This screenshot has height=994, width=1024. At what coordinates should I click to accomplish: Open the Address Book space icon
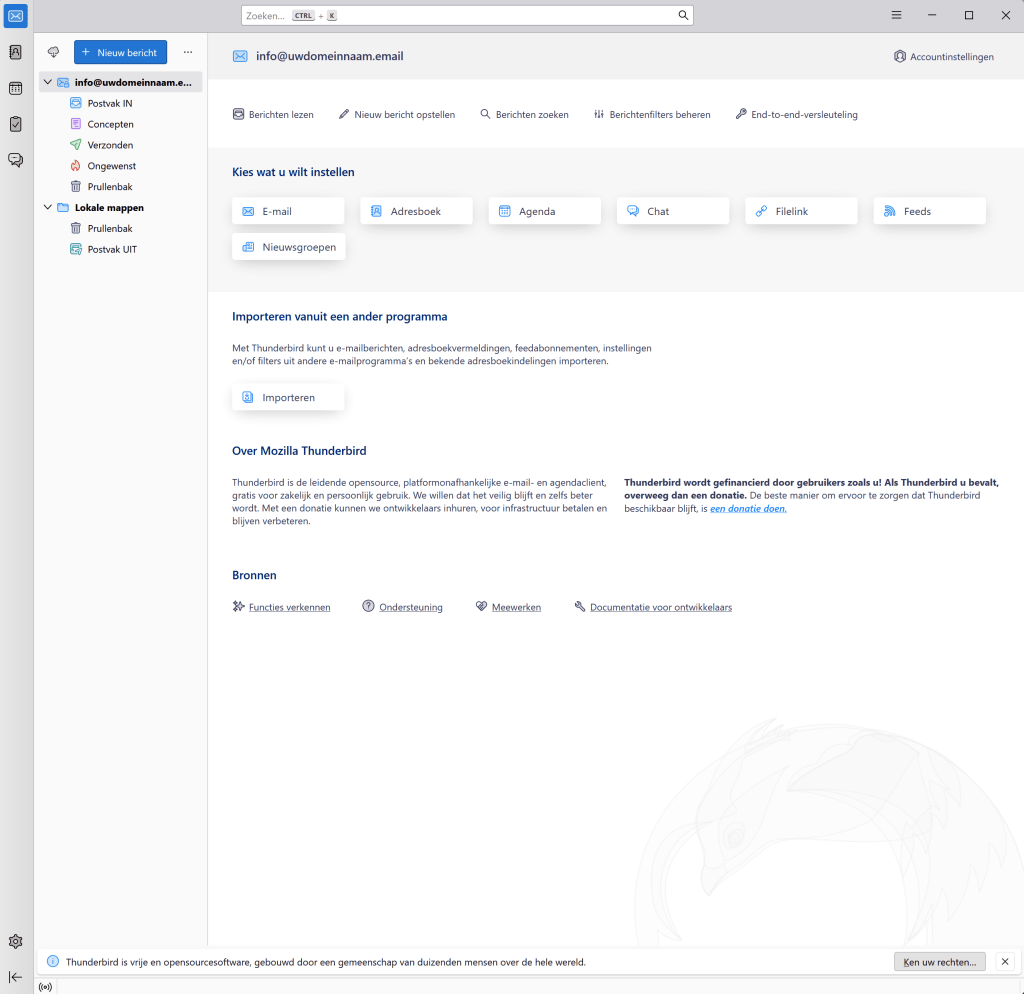click(16, 52)
